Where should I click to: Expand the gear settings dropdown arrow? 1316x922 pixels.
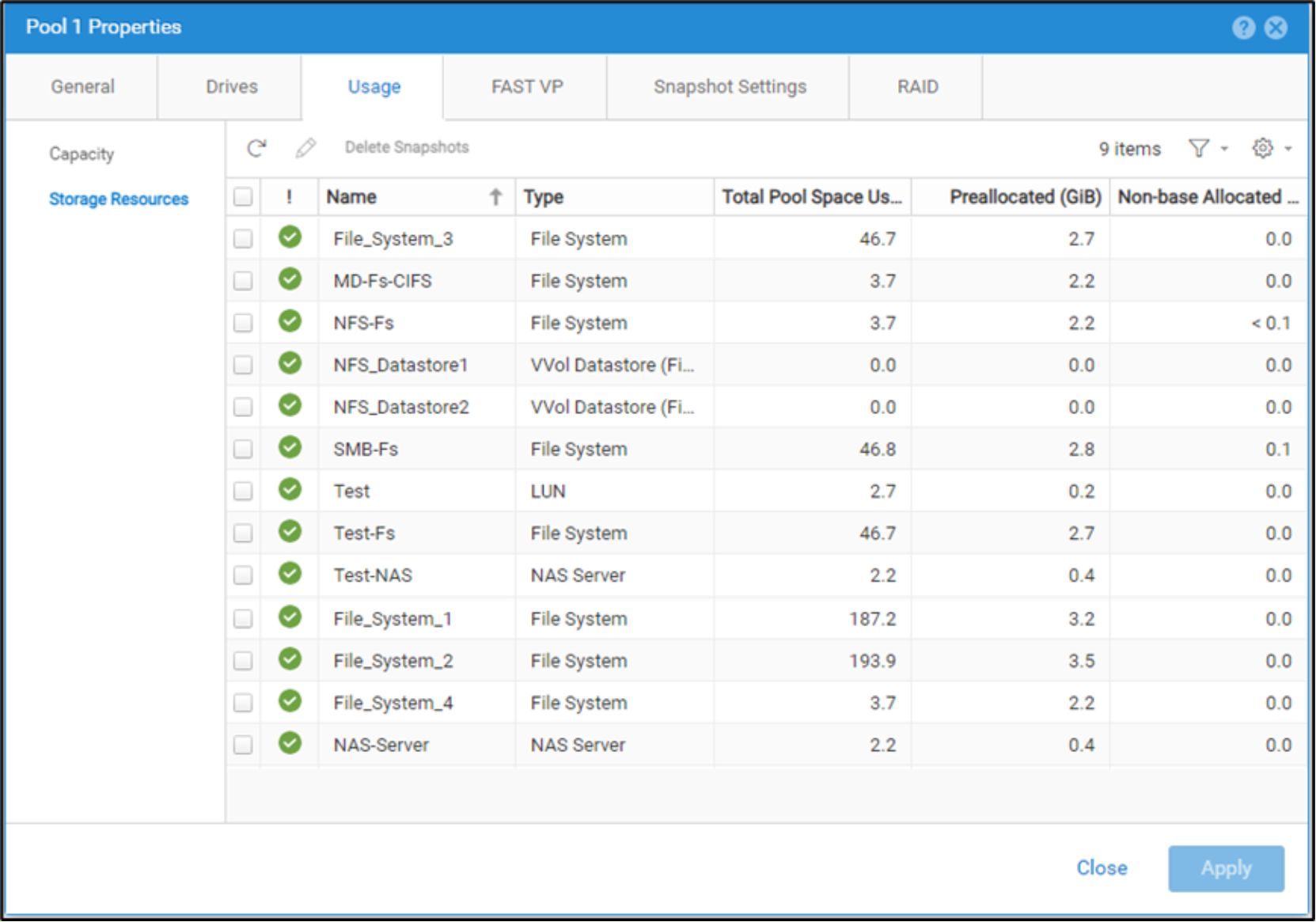click(x=1288, y=149)
